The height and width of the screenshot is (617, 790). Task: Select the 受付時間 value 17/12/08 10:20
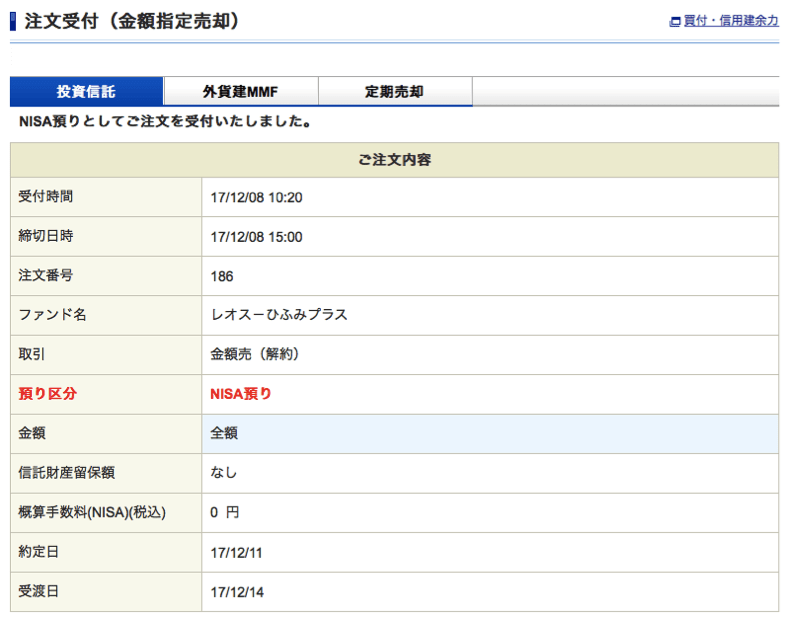(256, 198)
